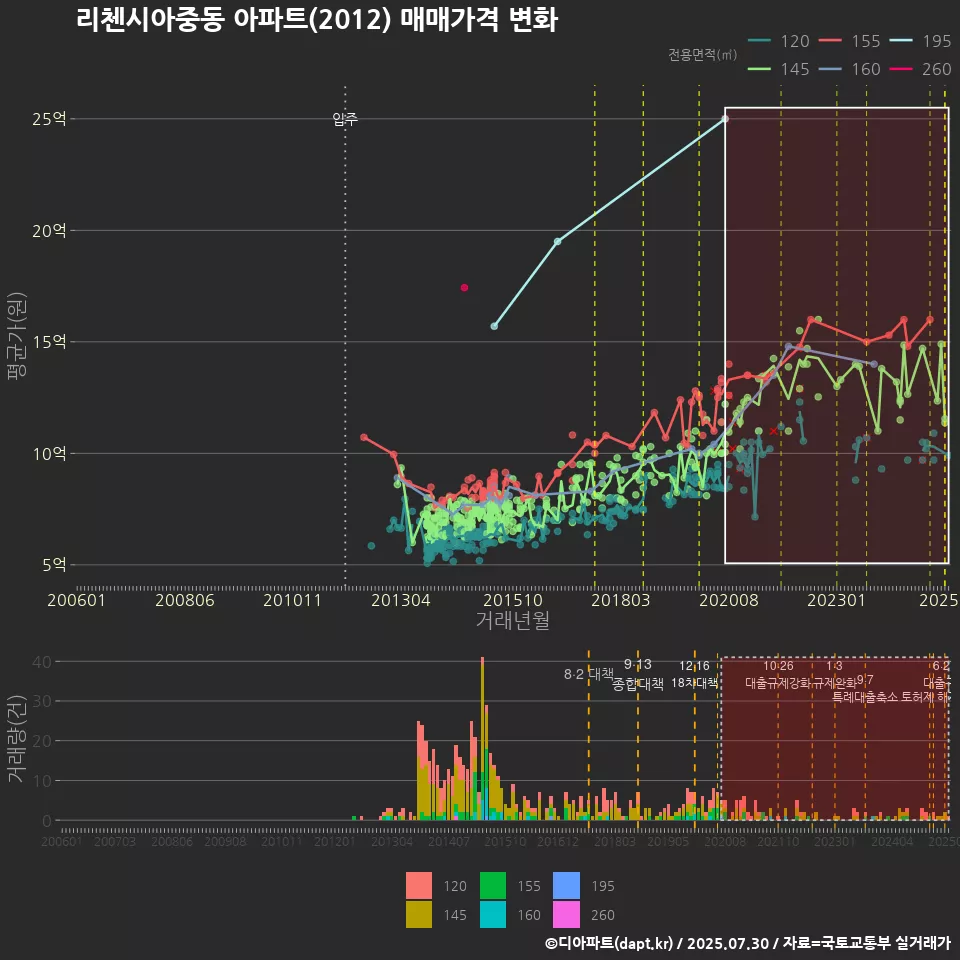Image resolution: width=960 pixels, height=960 pixels.
Task: Click the 195 line starting point near 15억
Action: point(494,326)
